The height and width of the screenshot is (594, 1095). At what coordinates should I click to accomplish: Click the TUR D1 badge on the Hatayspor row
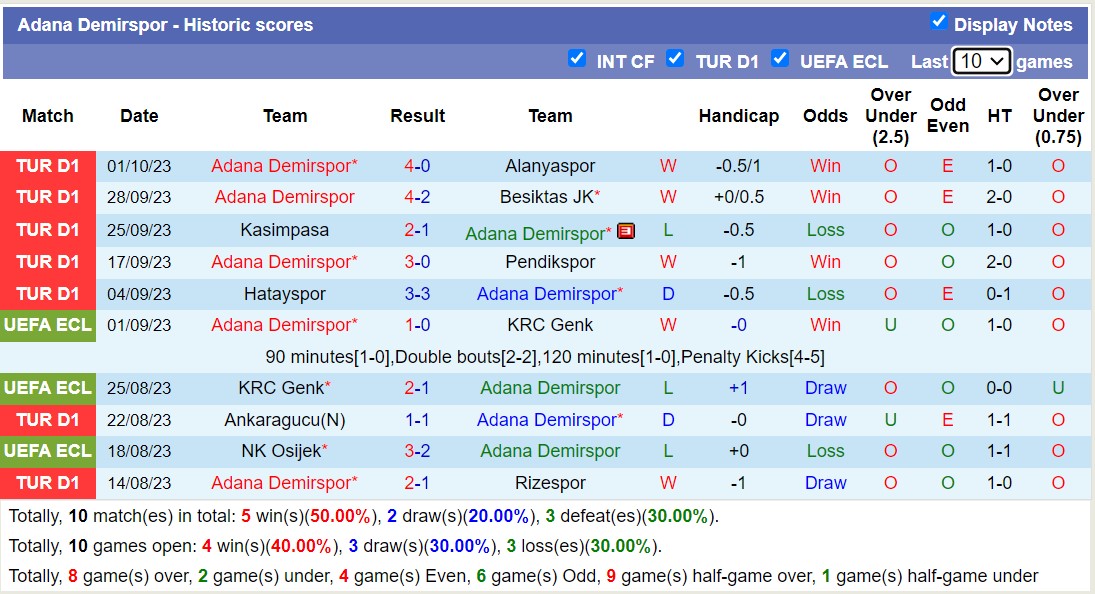(47, 293)
